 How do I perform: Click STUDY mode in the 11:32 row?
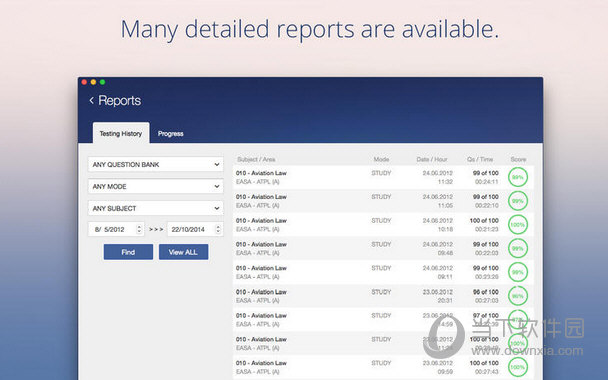(381, 173)
